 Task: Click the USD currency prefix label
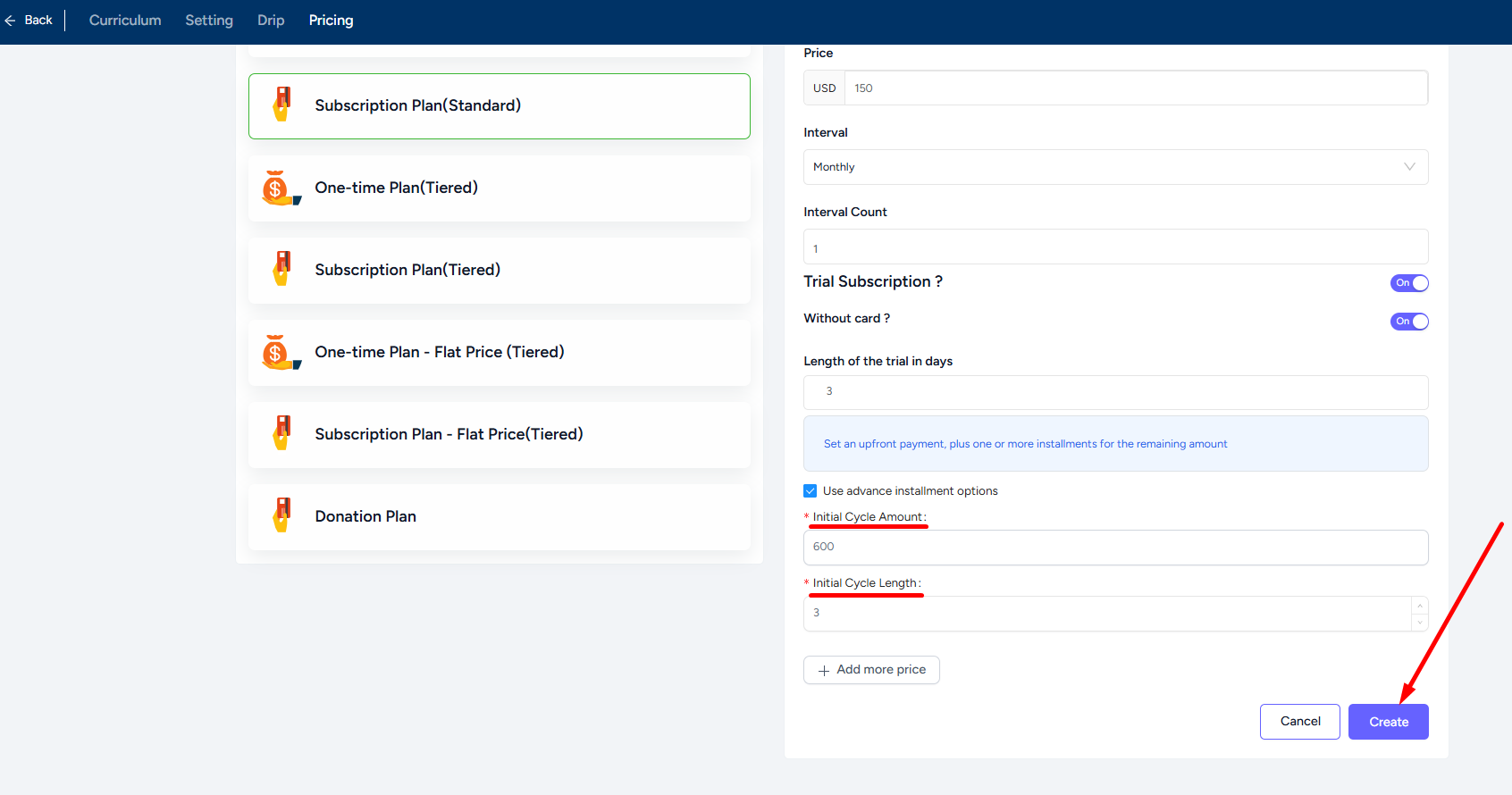pos(824,88)
